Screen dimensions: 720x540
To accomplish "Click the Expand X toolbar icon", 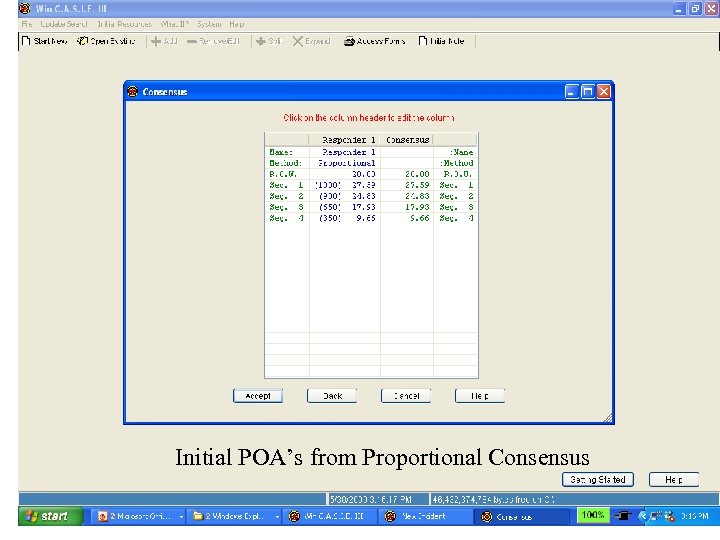I will pos(298,41).
